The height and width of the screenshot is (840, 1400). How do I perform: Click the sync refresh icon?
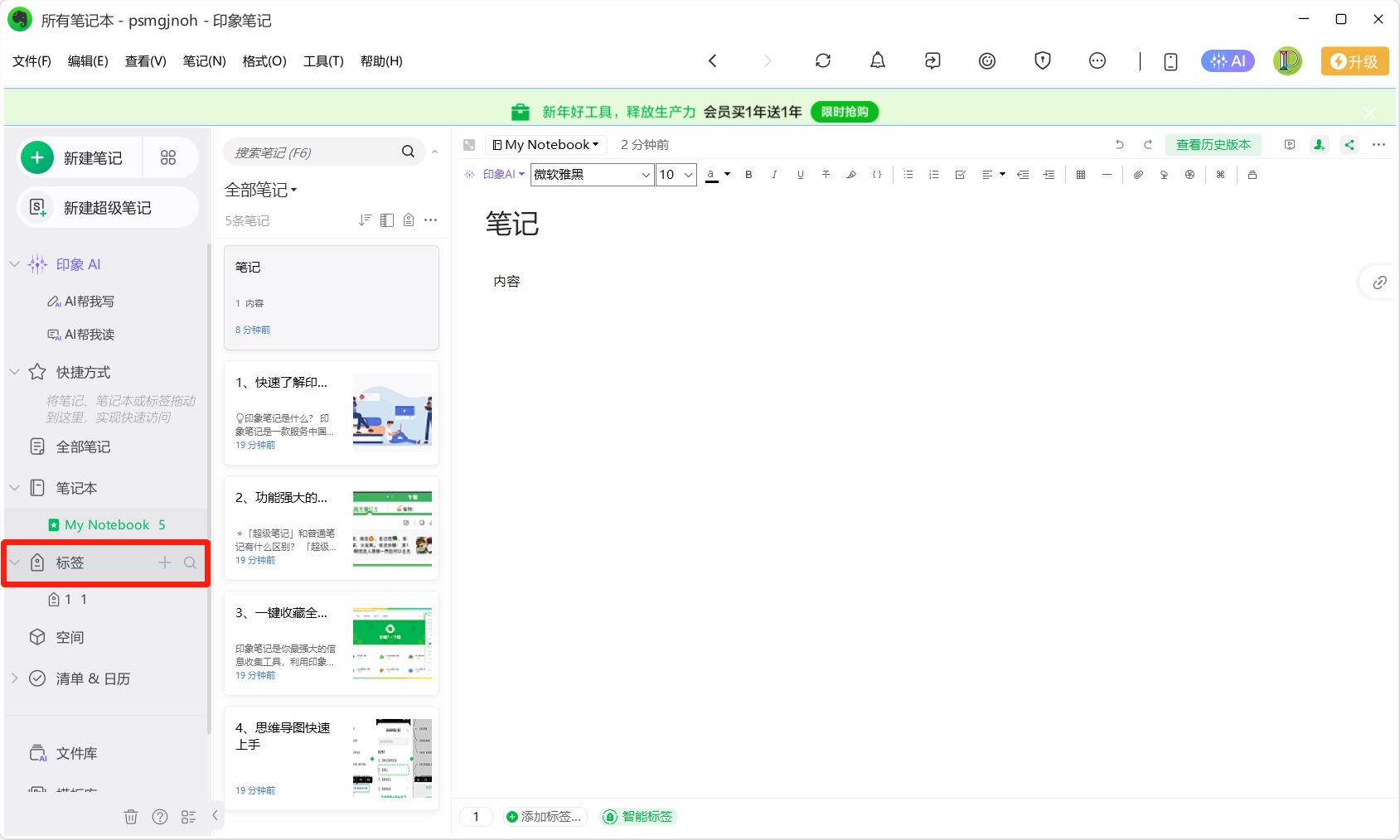(822, 60)
